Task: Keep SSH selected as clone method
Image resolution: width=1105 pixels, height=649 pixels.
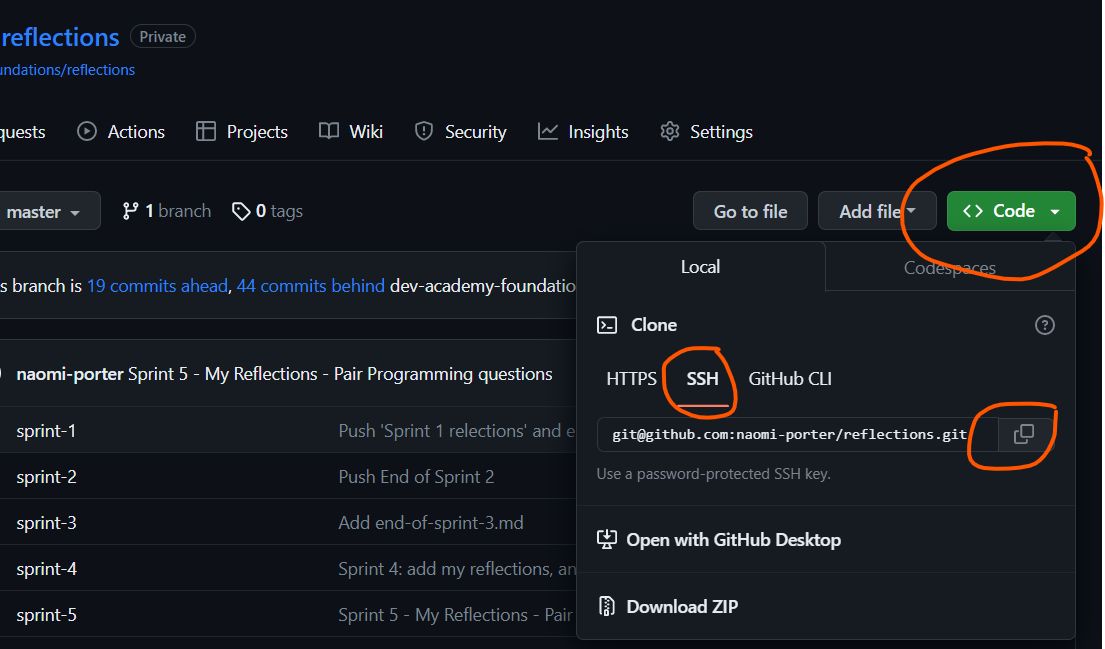Action: click(701, 379)
